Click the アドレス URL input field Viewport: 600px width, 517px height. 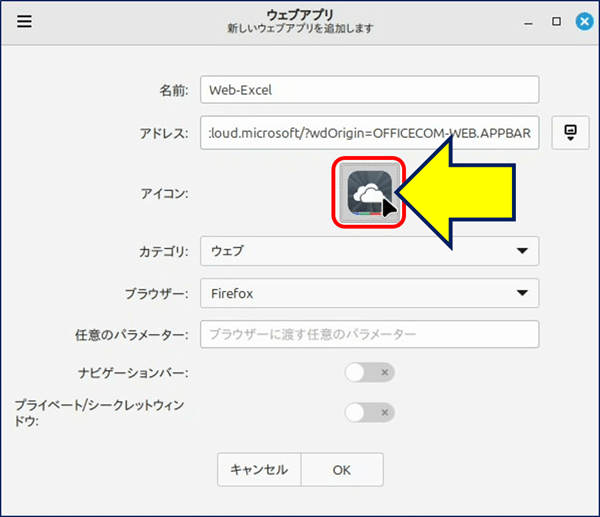(x=369, y=133)
